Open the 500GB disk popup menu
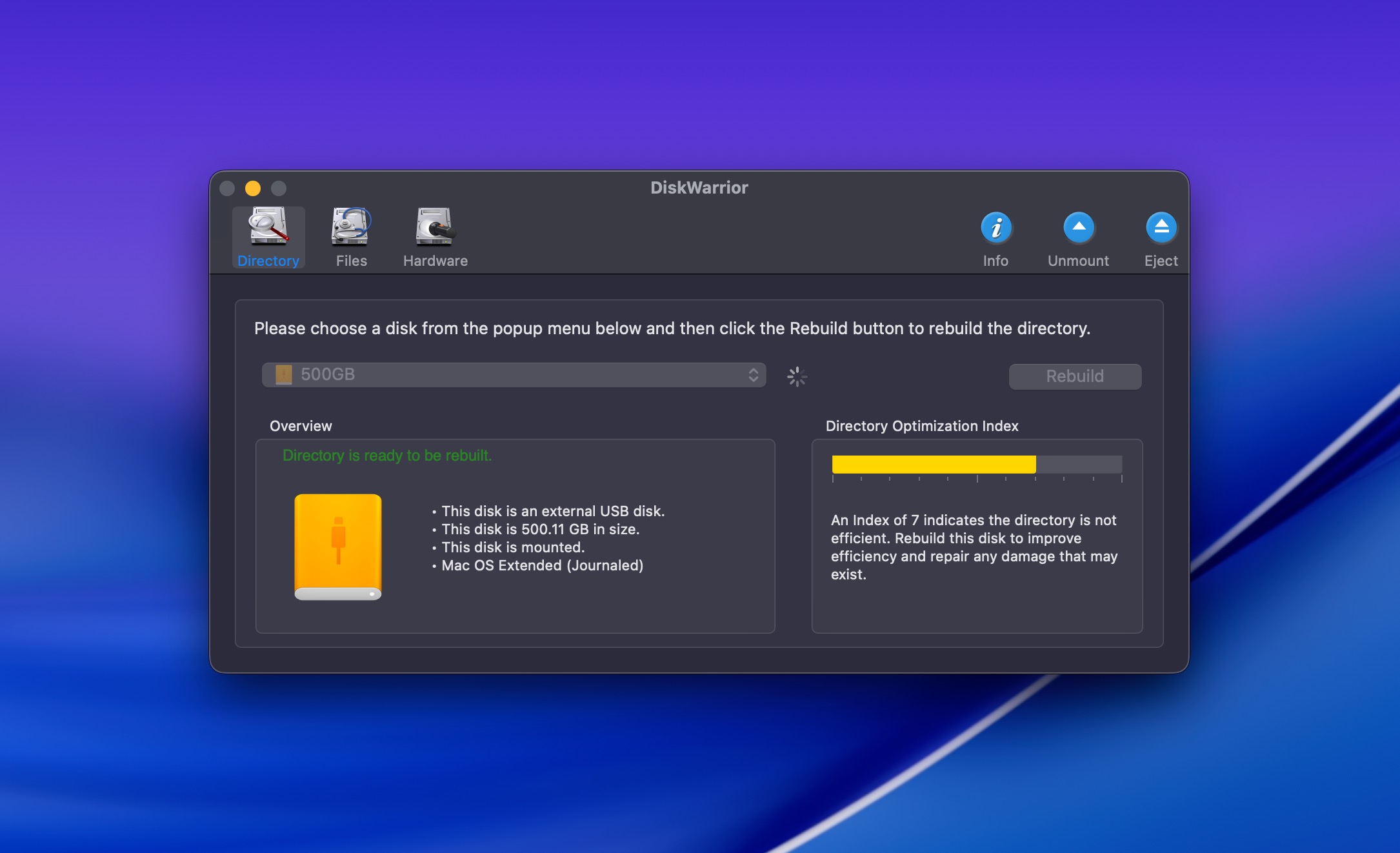The height and width of the screenshot is (853, 1400). [514, 375]
